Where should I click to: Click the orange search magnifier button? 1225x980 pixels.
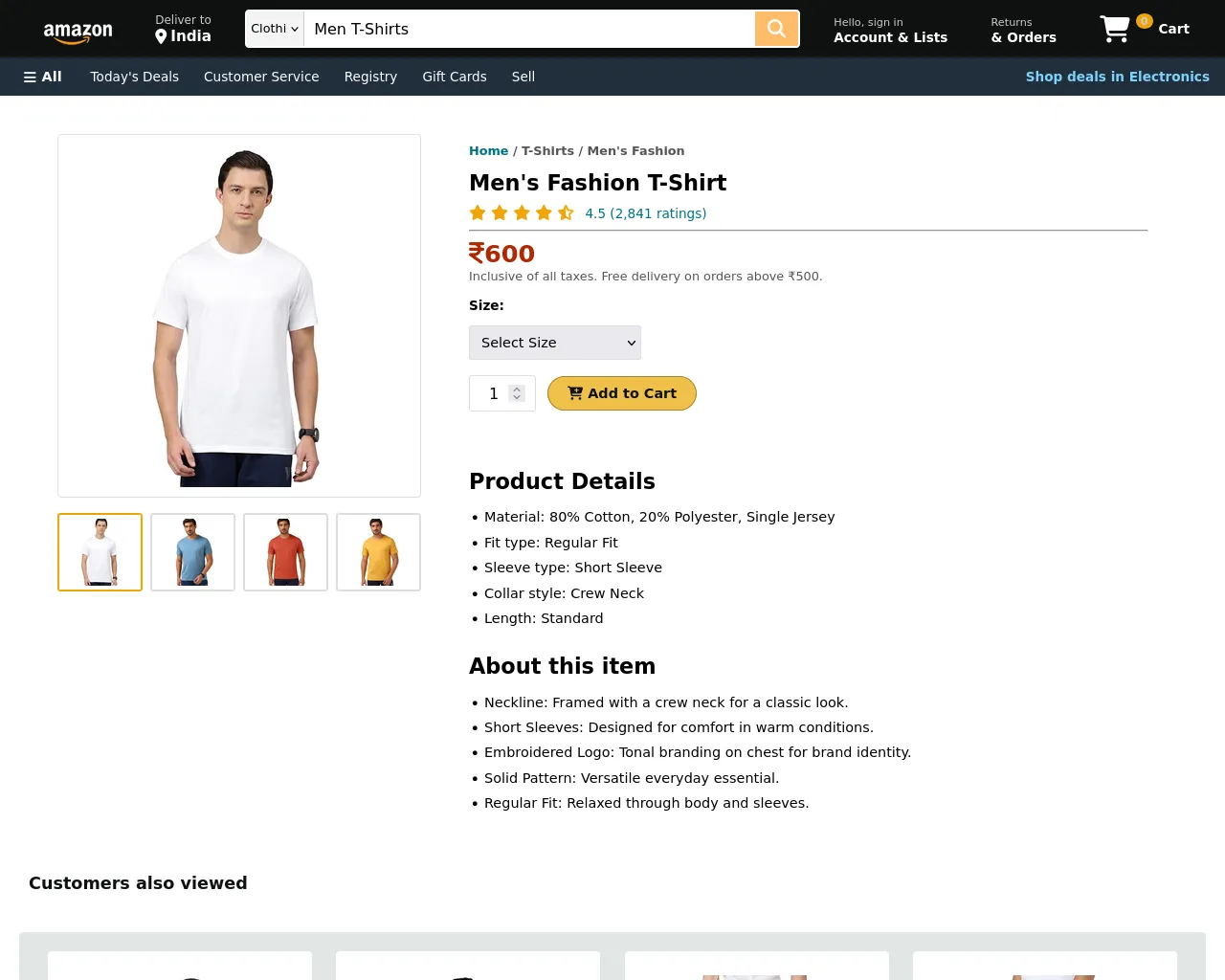pyautogui.click(x=777, y=29)
